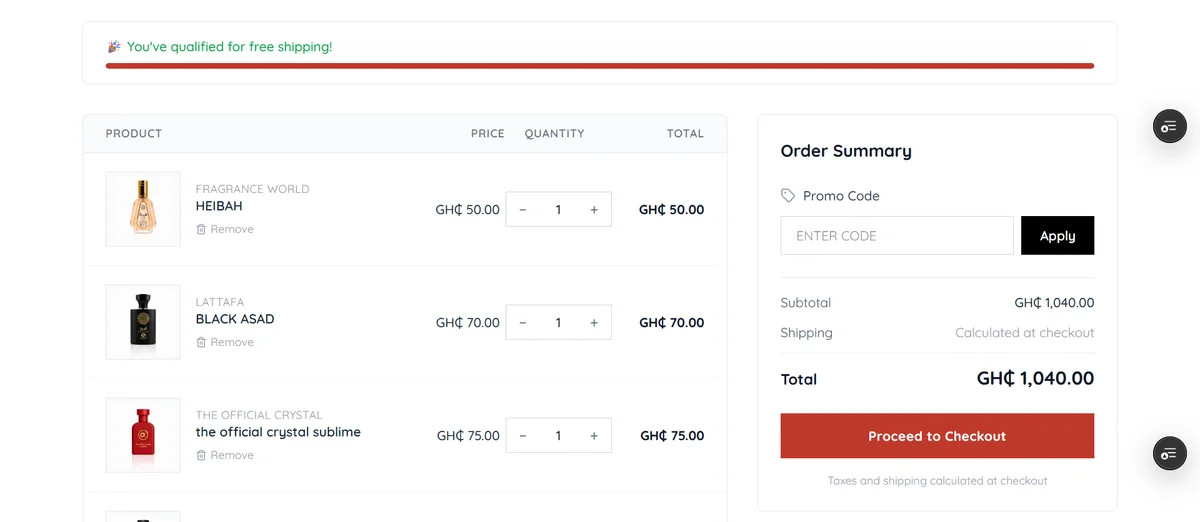Open HEIBAH product thumbnail
Image resolution: width=1200 pixels, height=522 pixels.
pyautogui.click(x=143, y=209)
